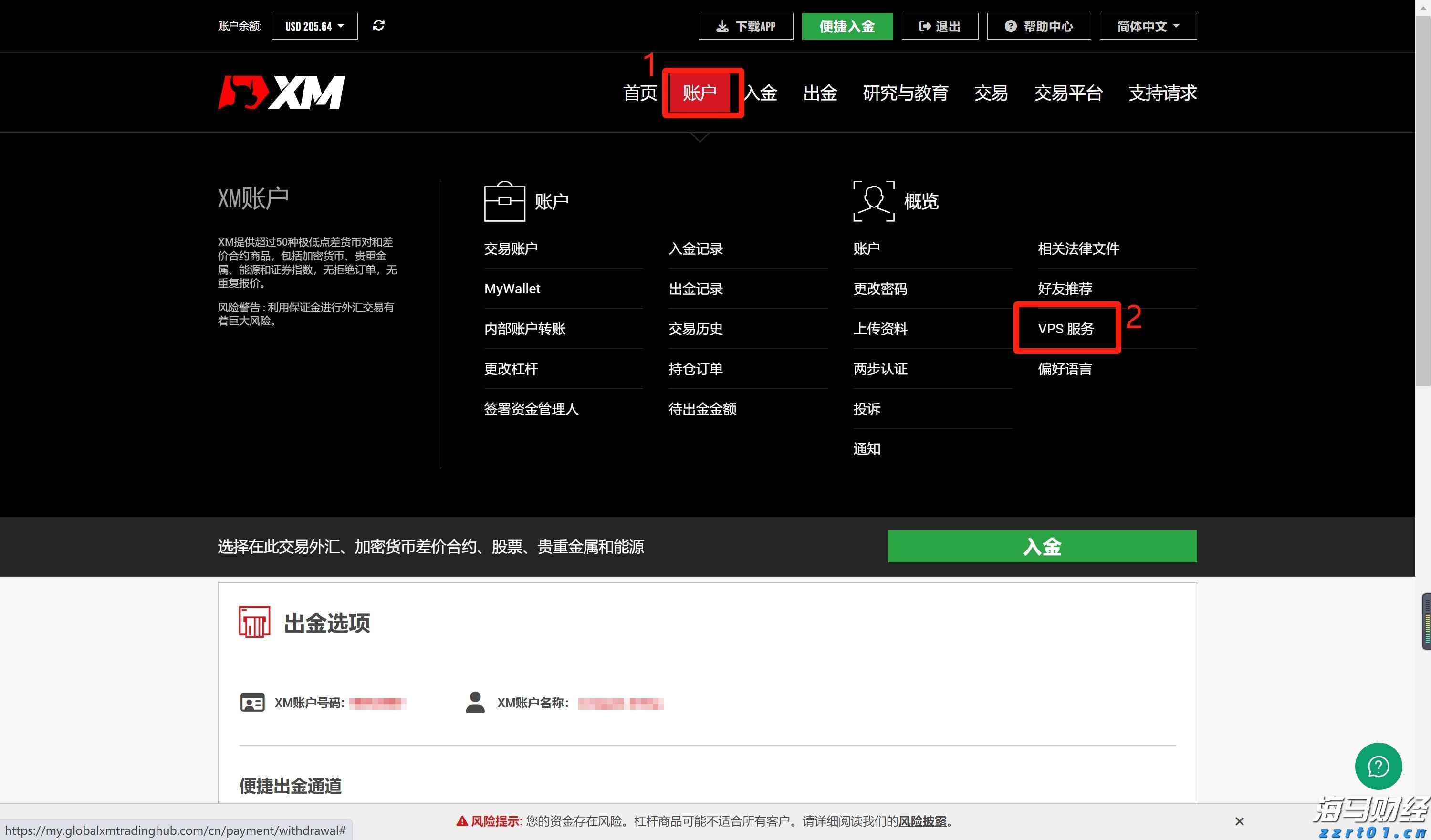Collapse the 账户 mega menu chevron

[699, 137]
